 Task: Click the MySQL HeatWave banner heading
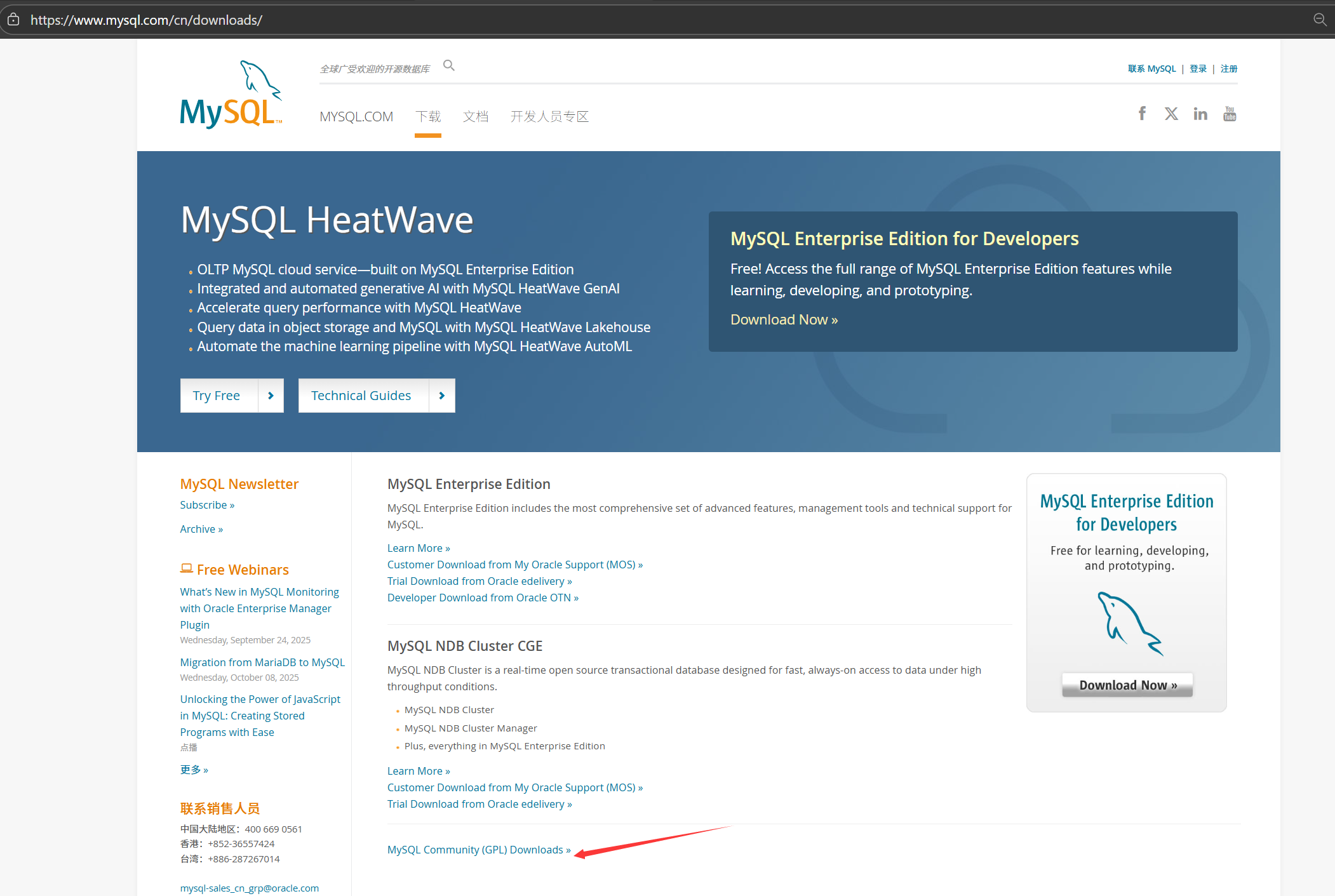(x=327, y=220)
